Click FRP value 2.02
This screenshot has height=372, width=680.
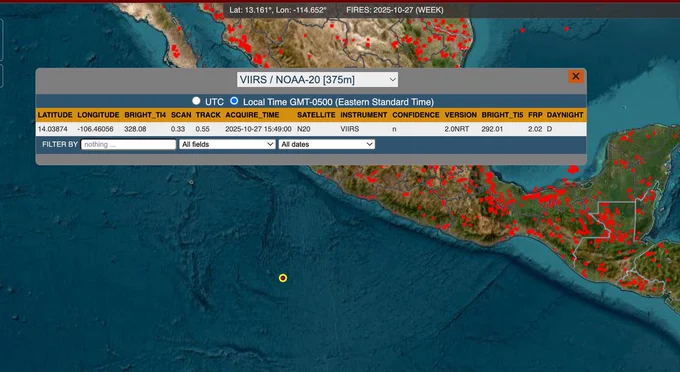(535, 129)
